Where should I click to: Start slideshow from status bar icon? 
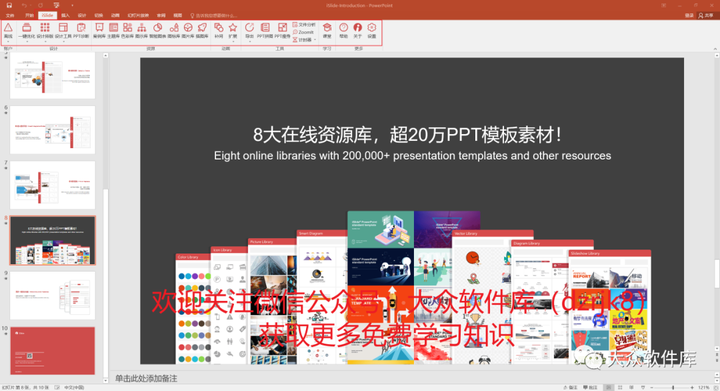coord(643,388)
